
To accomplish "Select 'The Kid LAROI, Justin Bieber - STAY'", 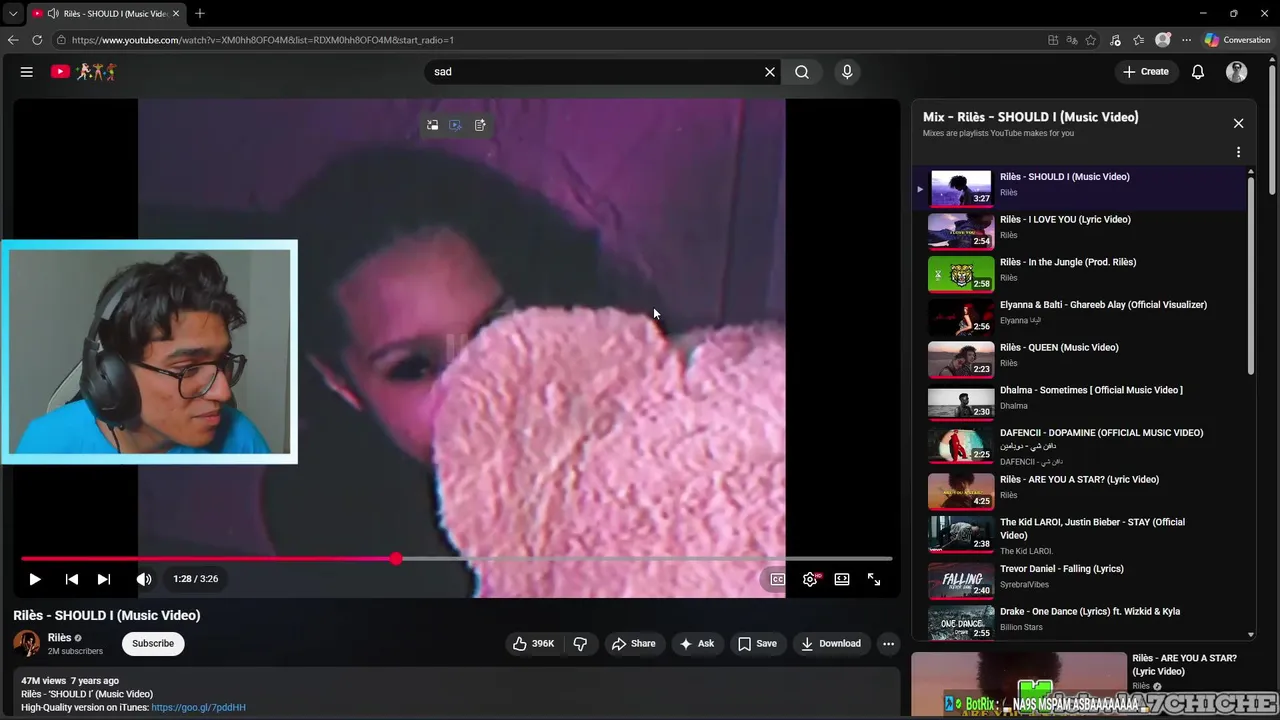I will click(1080, 534).
